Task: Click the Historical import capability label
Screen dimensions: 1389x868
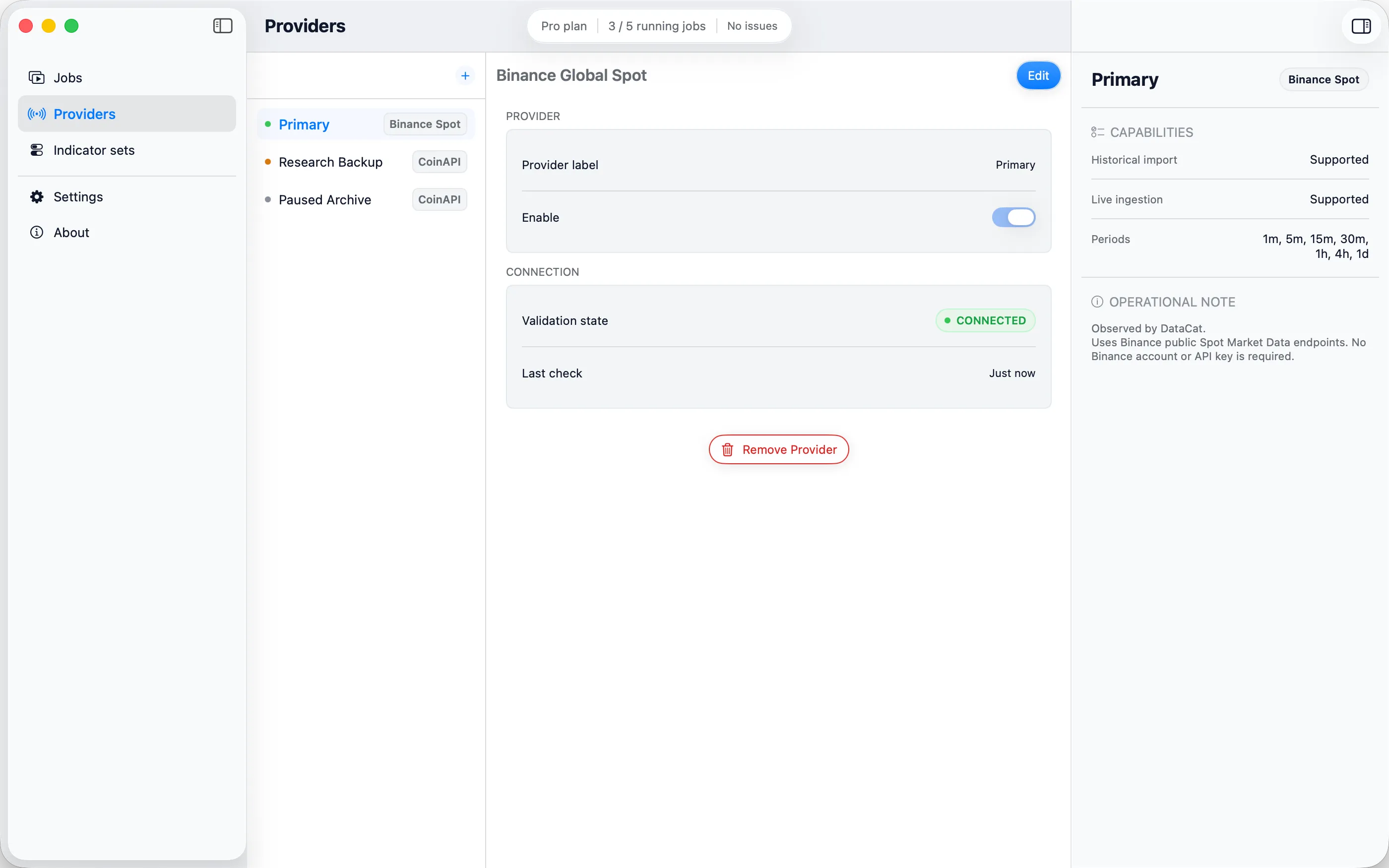Action: point(1134,160)
